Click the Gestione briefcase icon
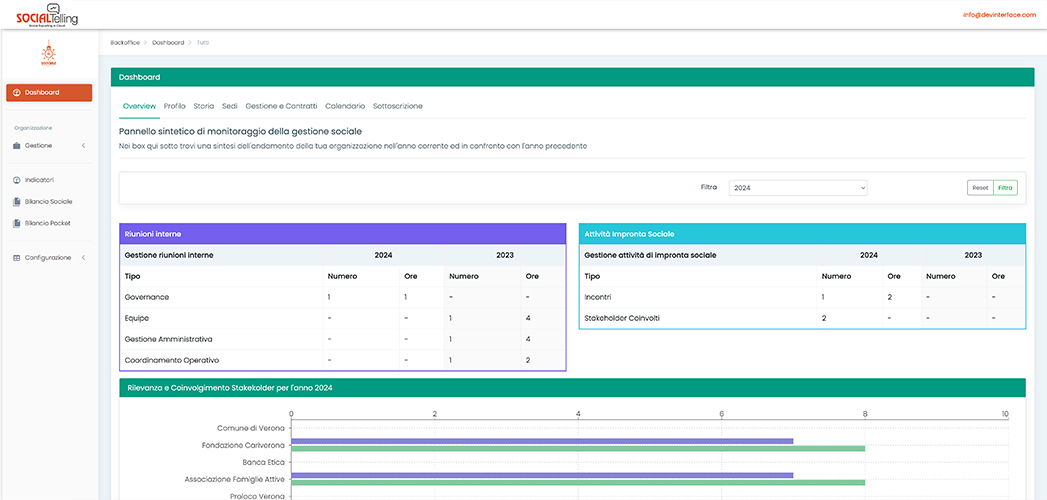Screen dimensions: 1047x500 coord(17,146)
